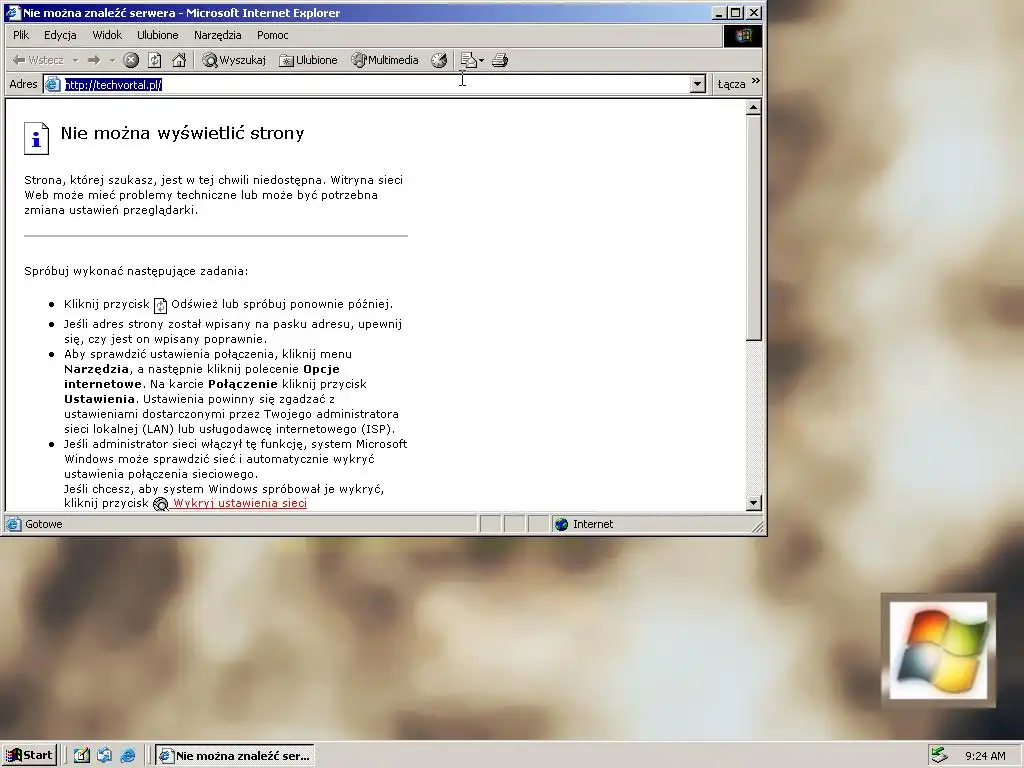Click the taskbar button Nie można znaleźć ser...
Viewport: 1024px width, 768px height.
[x=235, y=756]
